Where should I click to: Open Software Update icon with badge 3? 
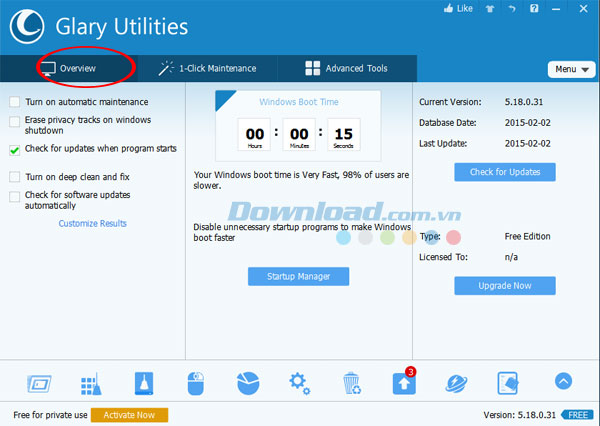403,384
